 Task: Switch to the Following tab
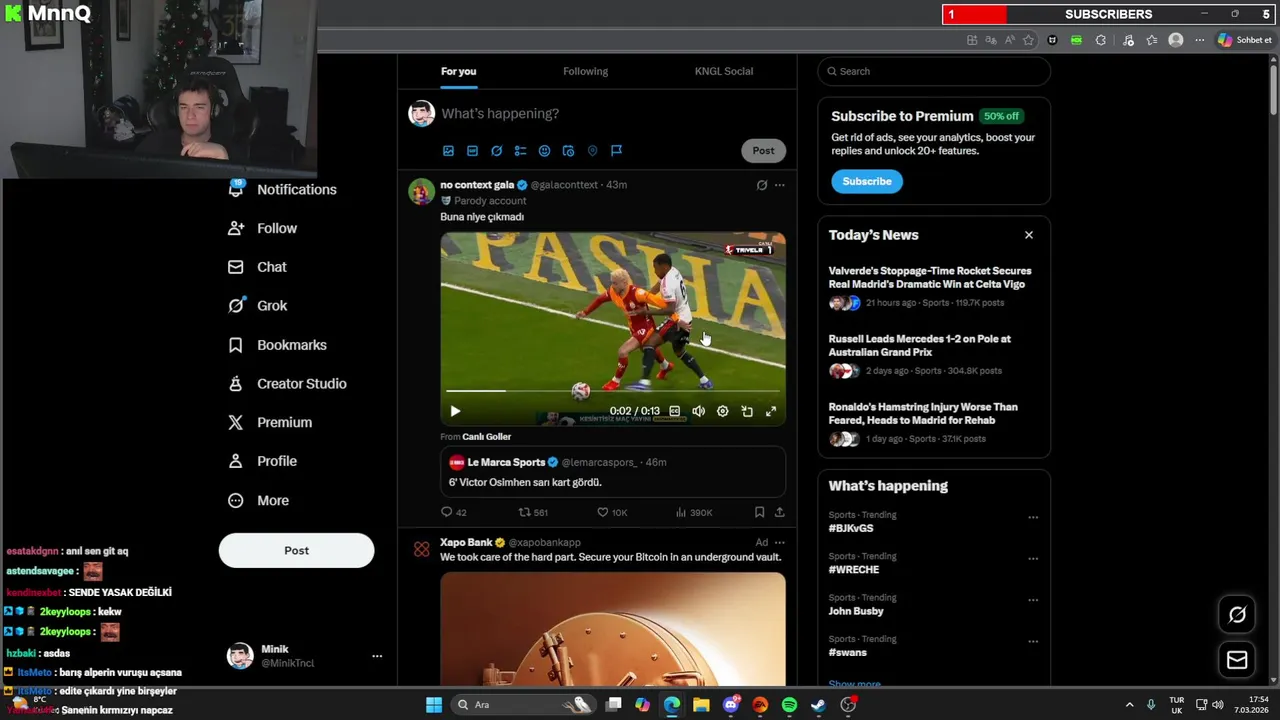585,71
